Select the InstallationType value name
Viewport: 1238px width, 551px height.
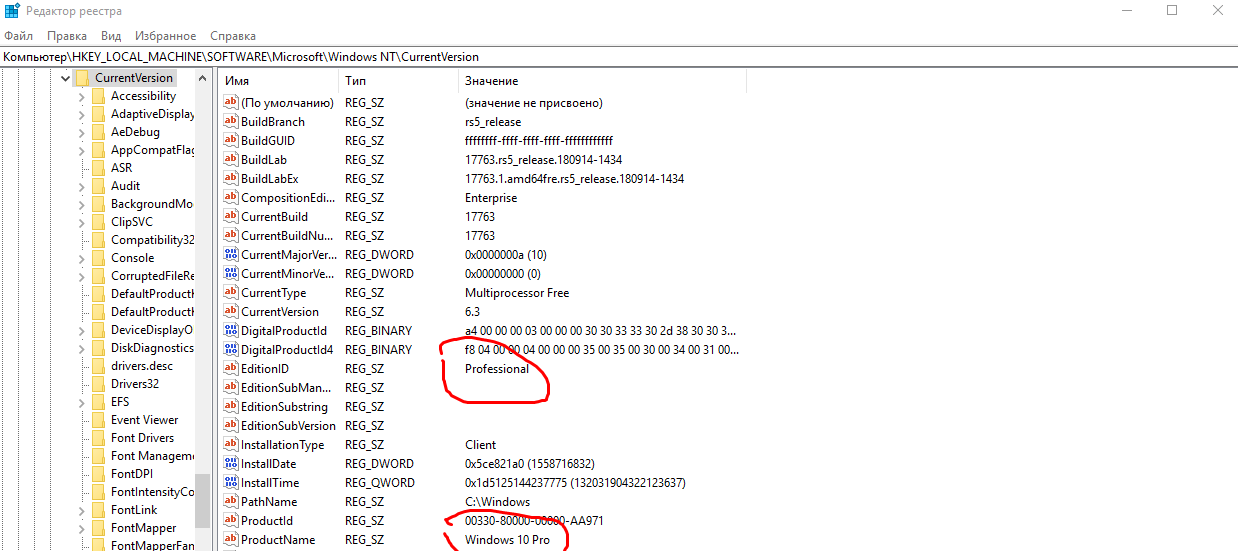(282, 445)
